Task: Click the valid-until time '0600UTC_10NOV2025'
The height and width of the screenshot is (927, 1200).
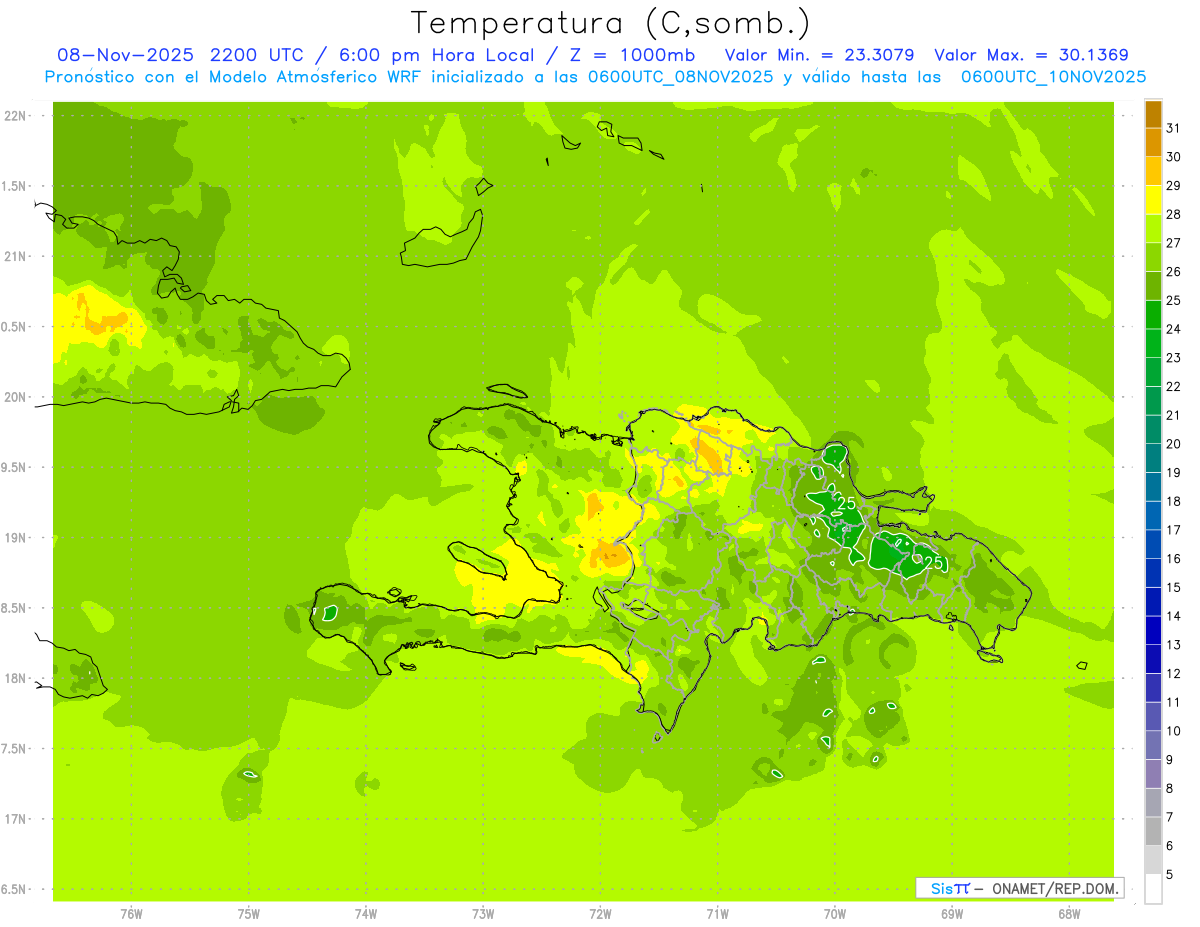Action: (x=1053, y=77)
